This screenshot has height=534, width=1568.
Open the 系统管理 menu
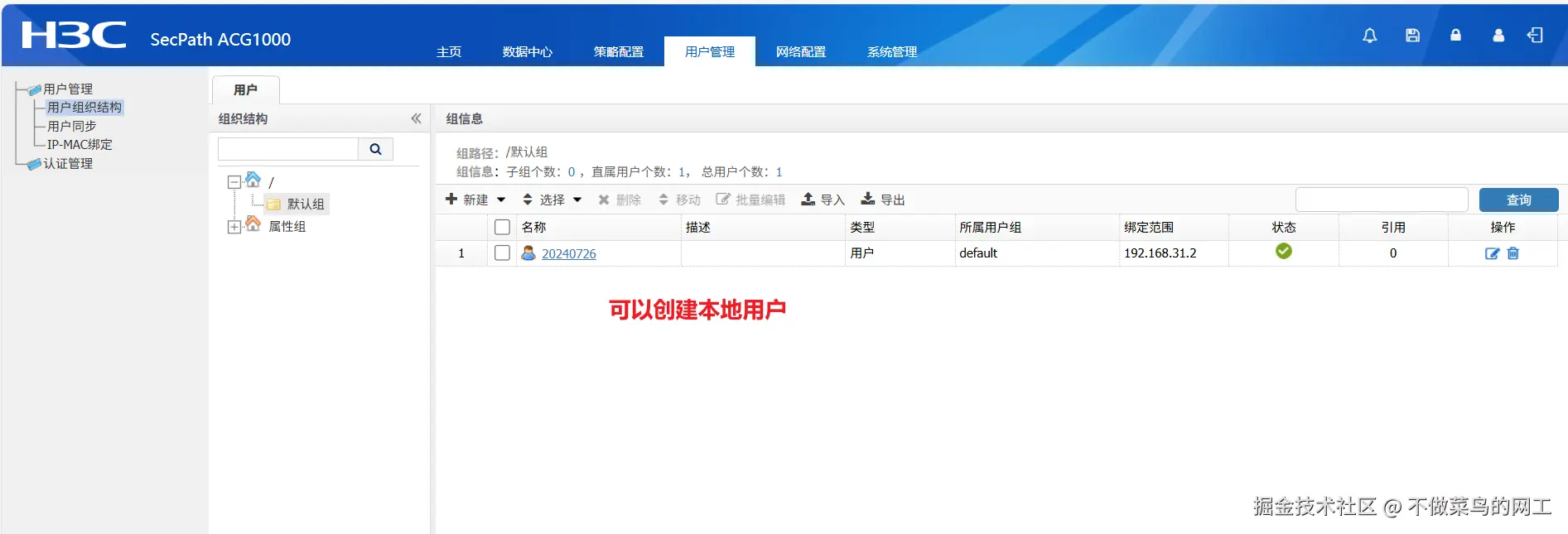coord(892,51)
